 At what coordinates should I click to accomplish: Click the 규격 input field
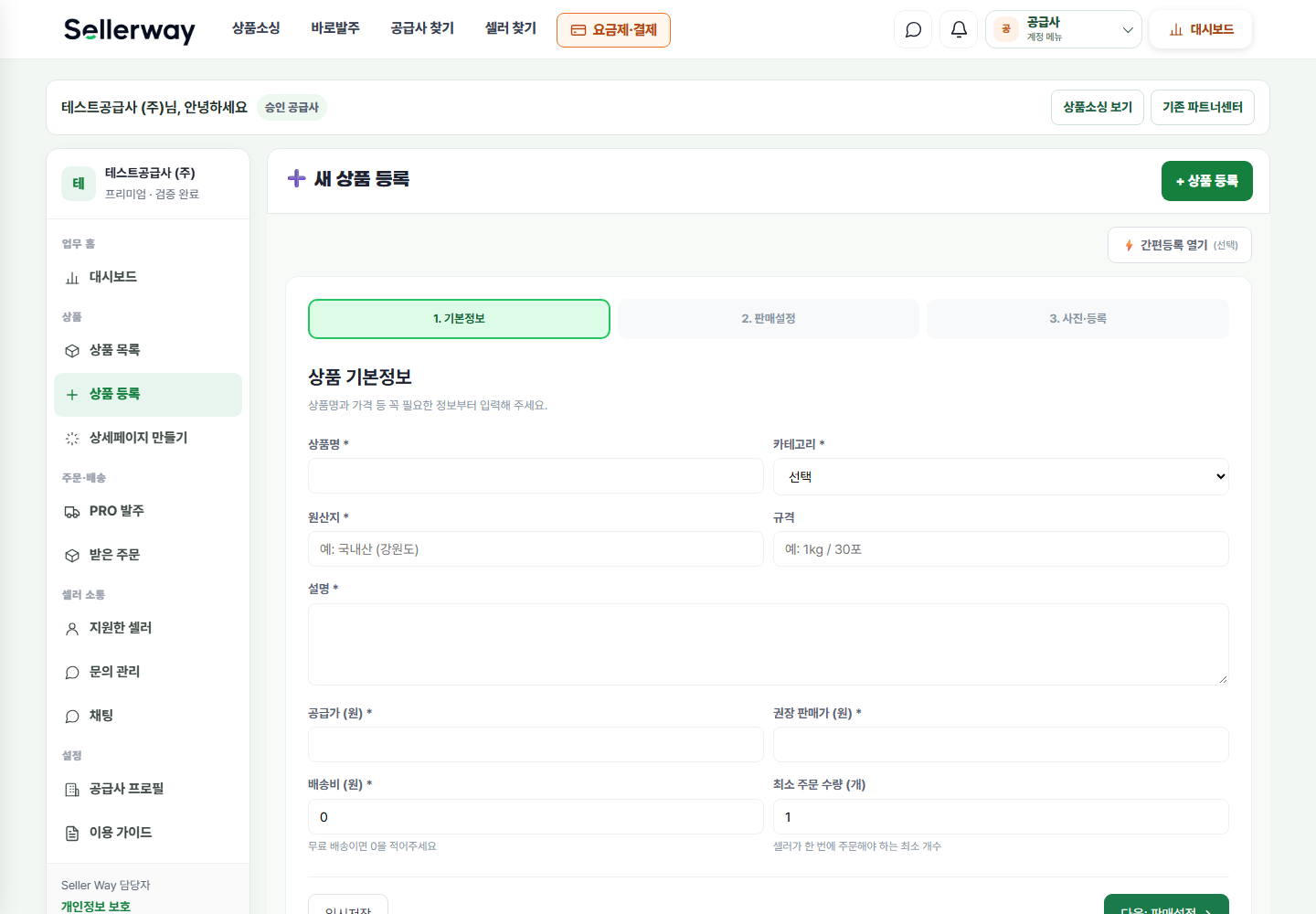coord(1001,549)
